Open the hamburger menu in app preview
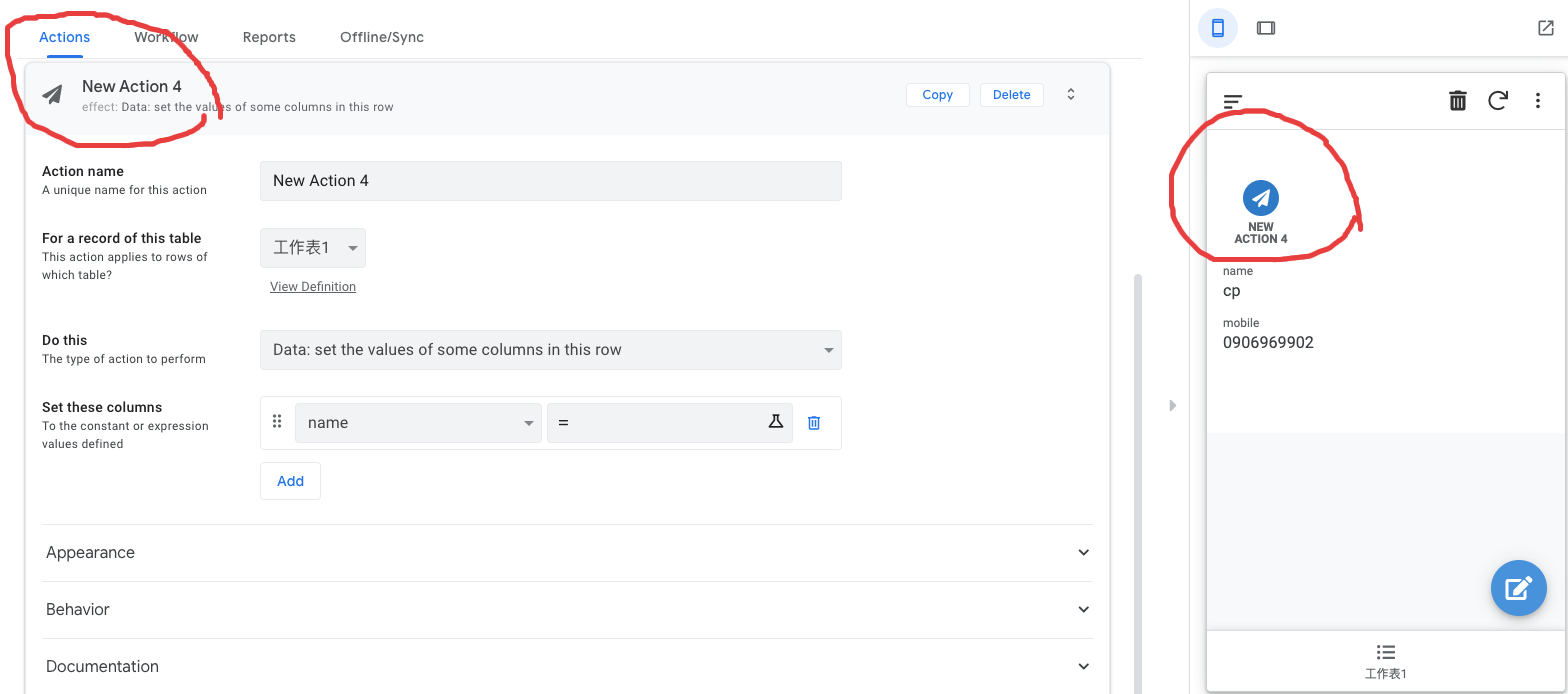This screenshot has height=694, width=1568. tap(1233, 101)
